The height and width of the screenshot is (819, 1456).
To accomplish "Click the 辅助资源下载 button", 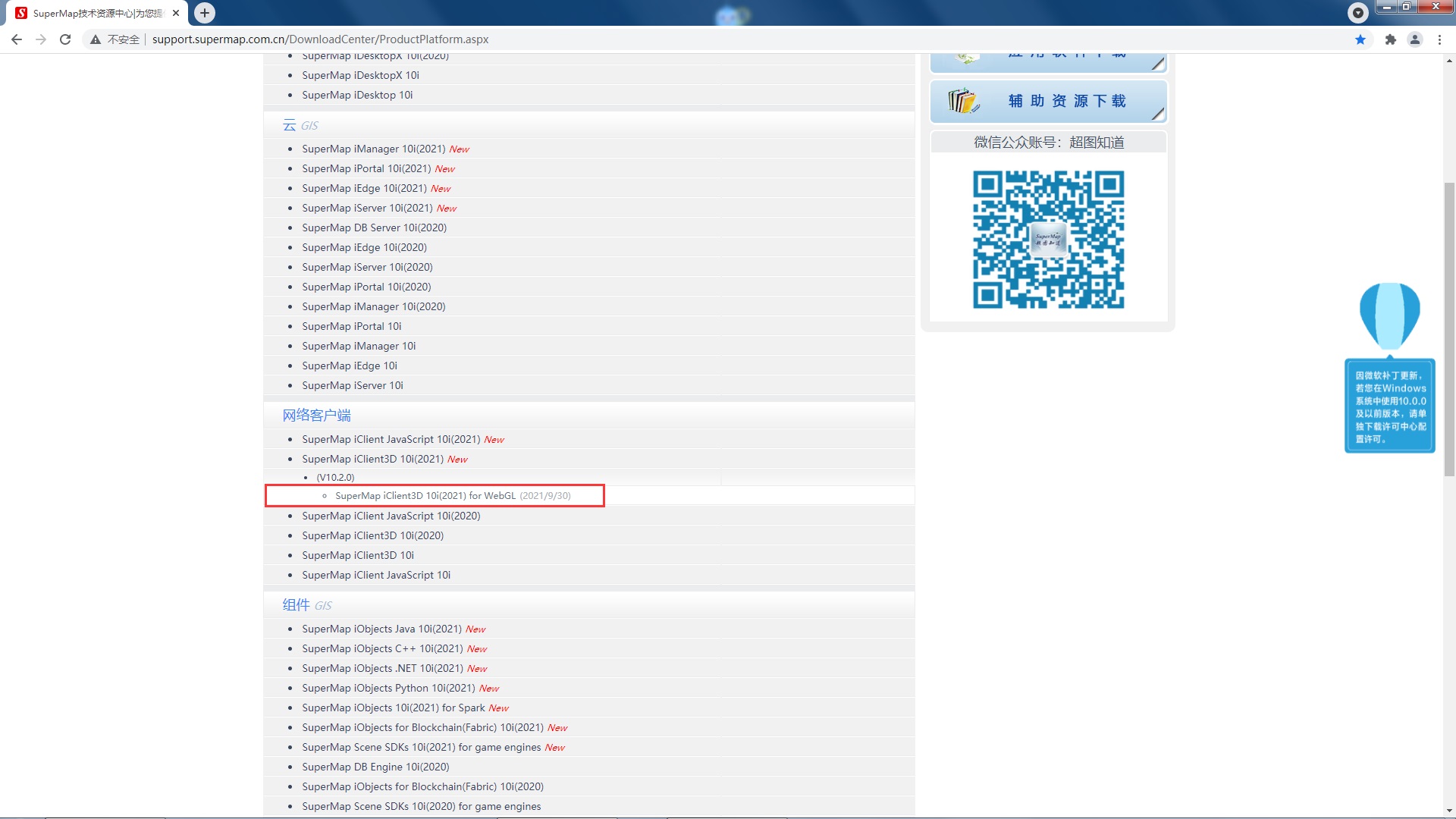I will coord(1048,101).
